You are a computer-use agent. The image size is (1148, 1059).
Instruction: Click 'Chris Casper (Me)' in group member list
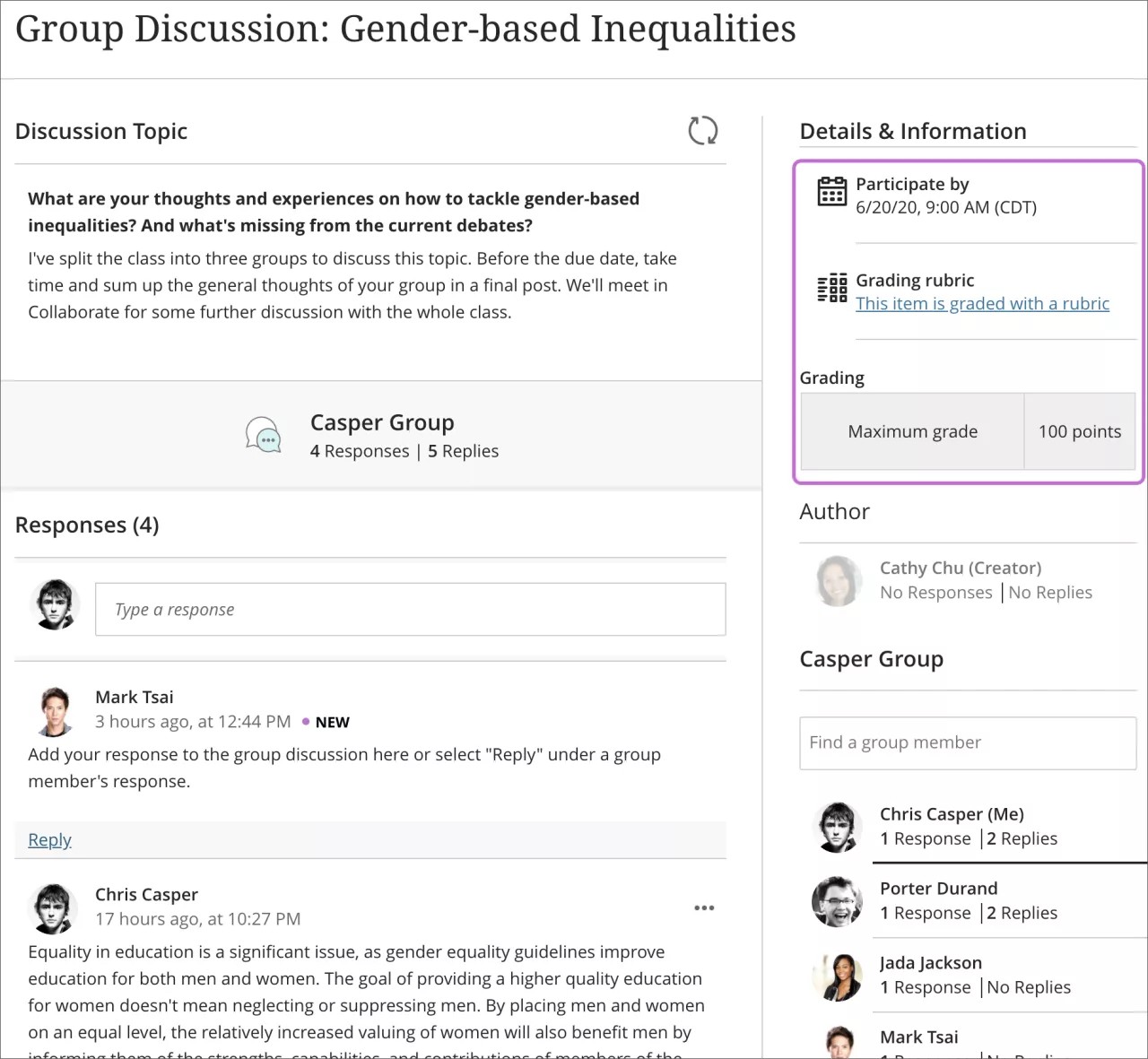952,813
